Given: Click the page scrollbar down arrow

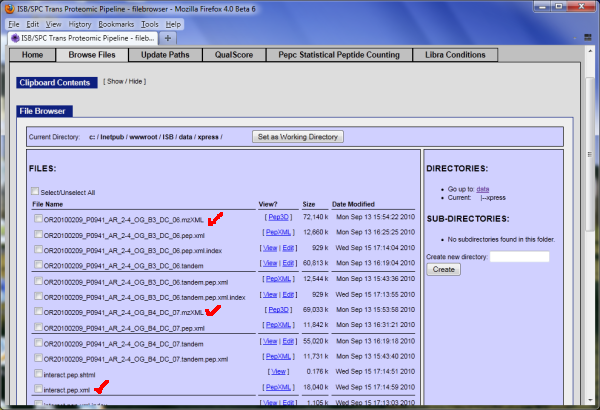Looking at the screenshot, I should click(x=588, y=404).
